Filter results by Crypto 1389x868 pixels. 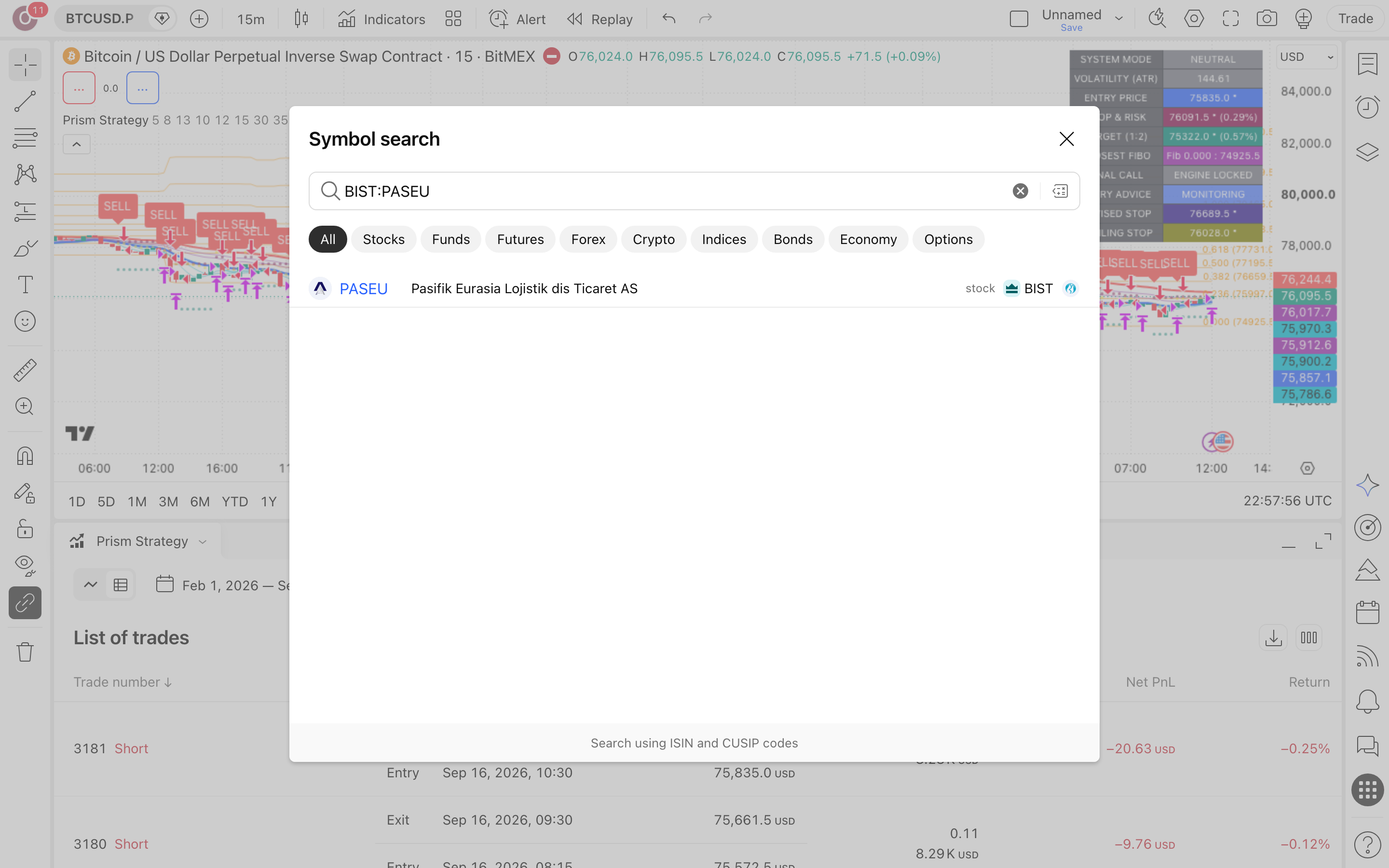[653, 239]
